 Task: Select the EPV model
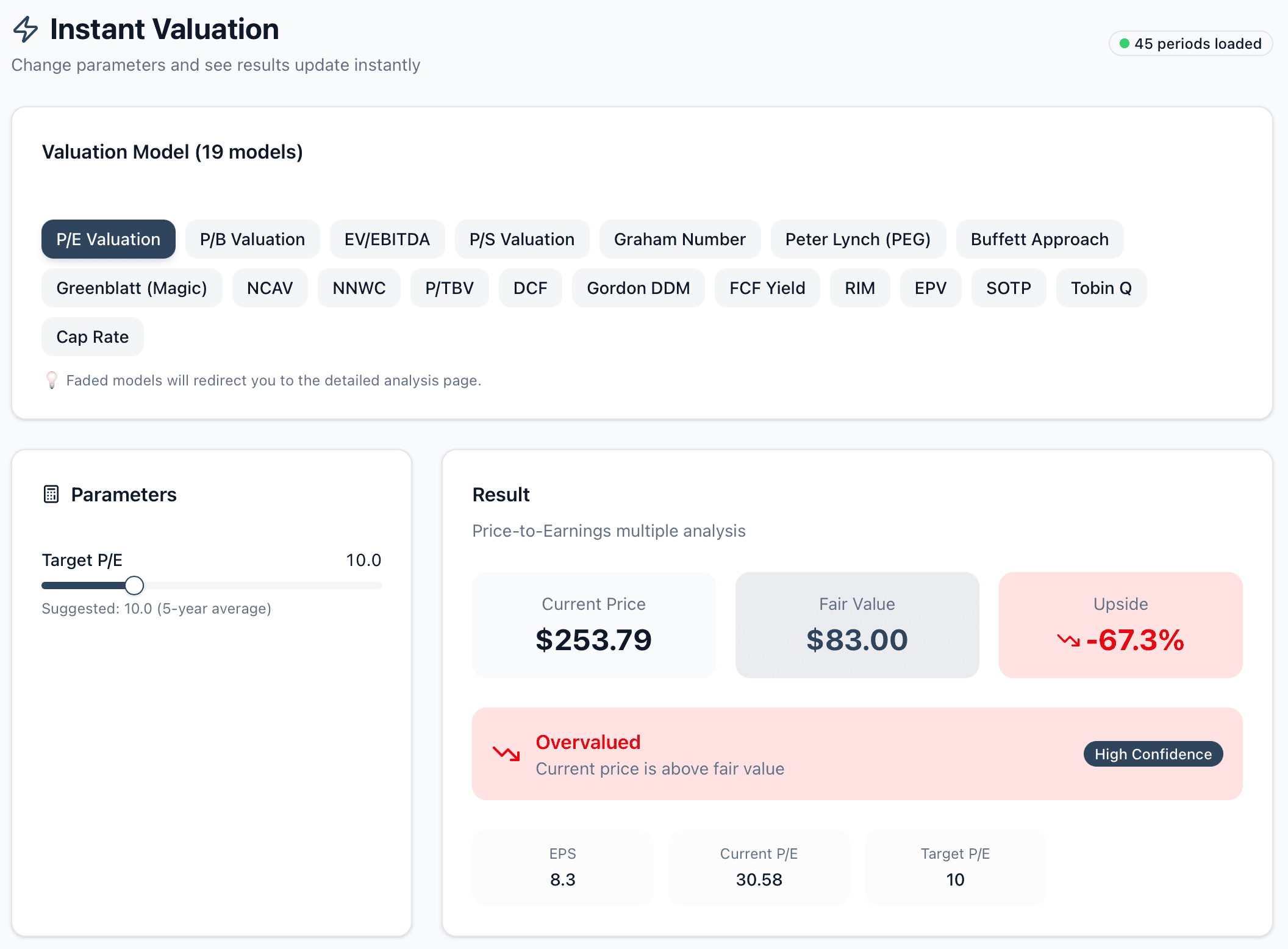tap(931, 288)
